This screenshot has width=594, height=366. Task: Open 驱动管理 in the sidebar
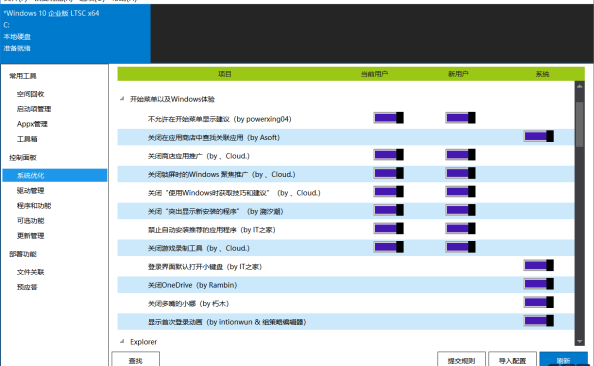[x=31, y=191]
